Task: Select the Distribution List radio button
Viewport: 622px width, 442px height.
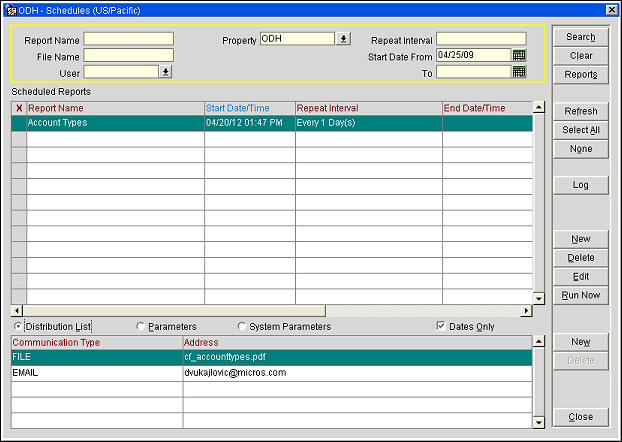Action: (18, 327)
